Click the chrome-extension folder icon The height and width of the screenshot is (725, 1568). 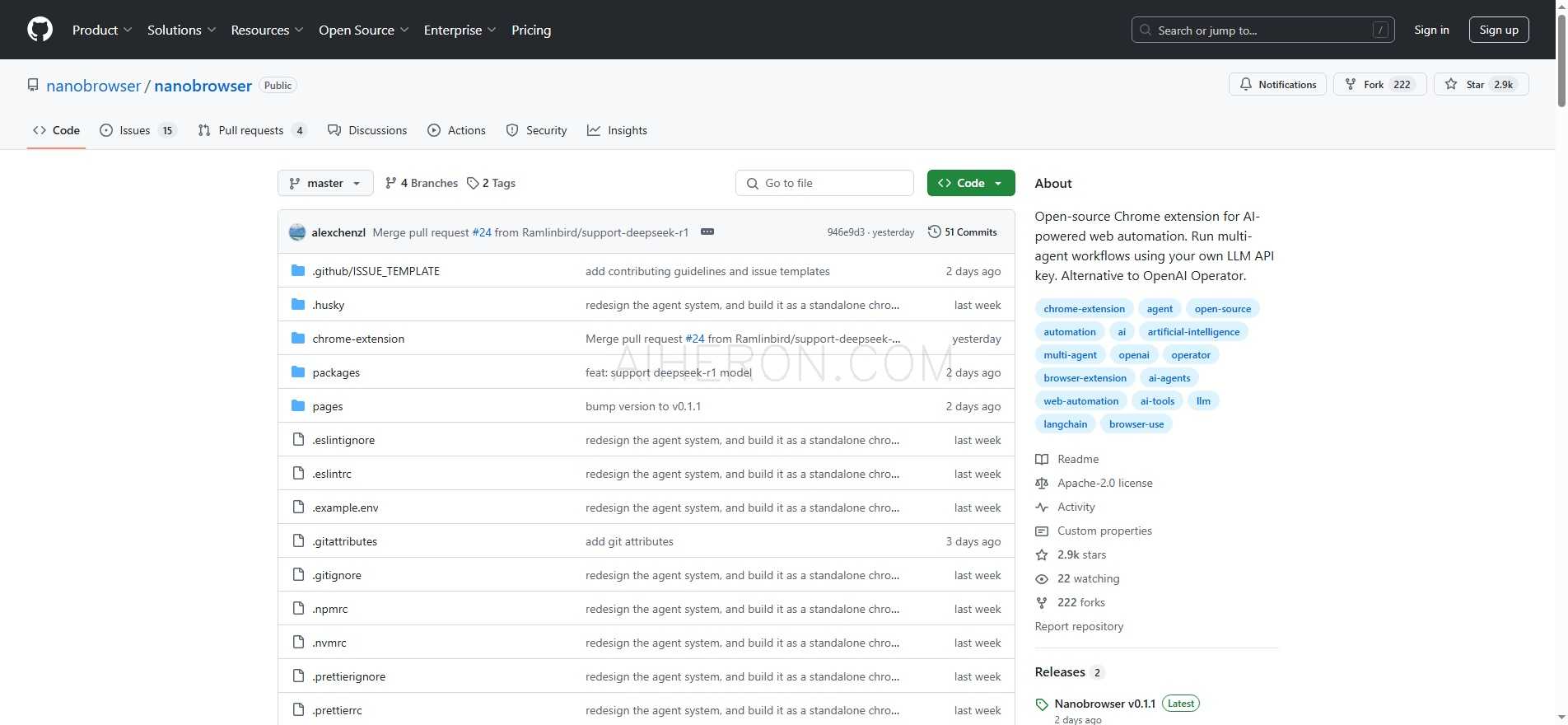coord(298,338)
